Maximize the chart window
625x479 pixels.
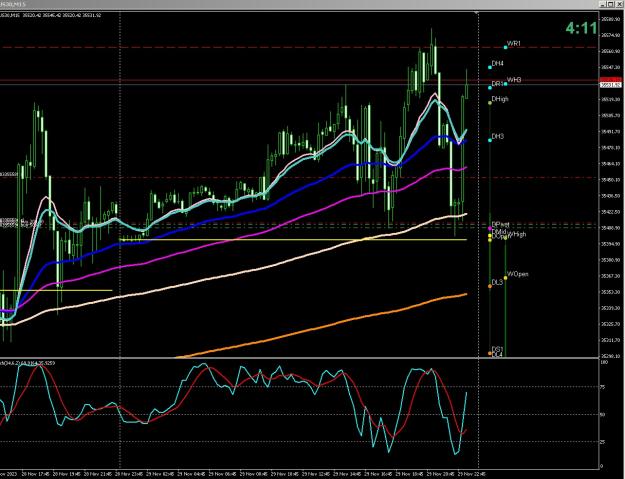[612, 4]
